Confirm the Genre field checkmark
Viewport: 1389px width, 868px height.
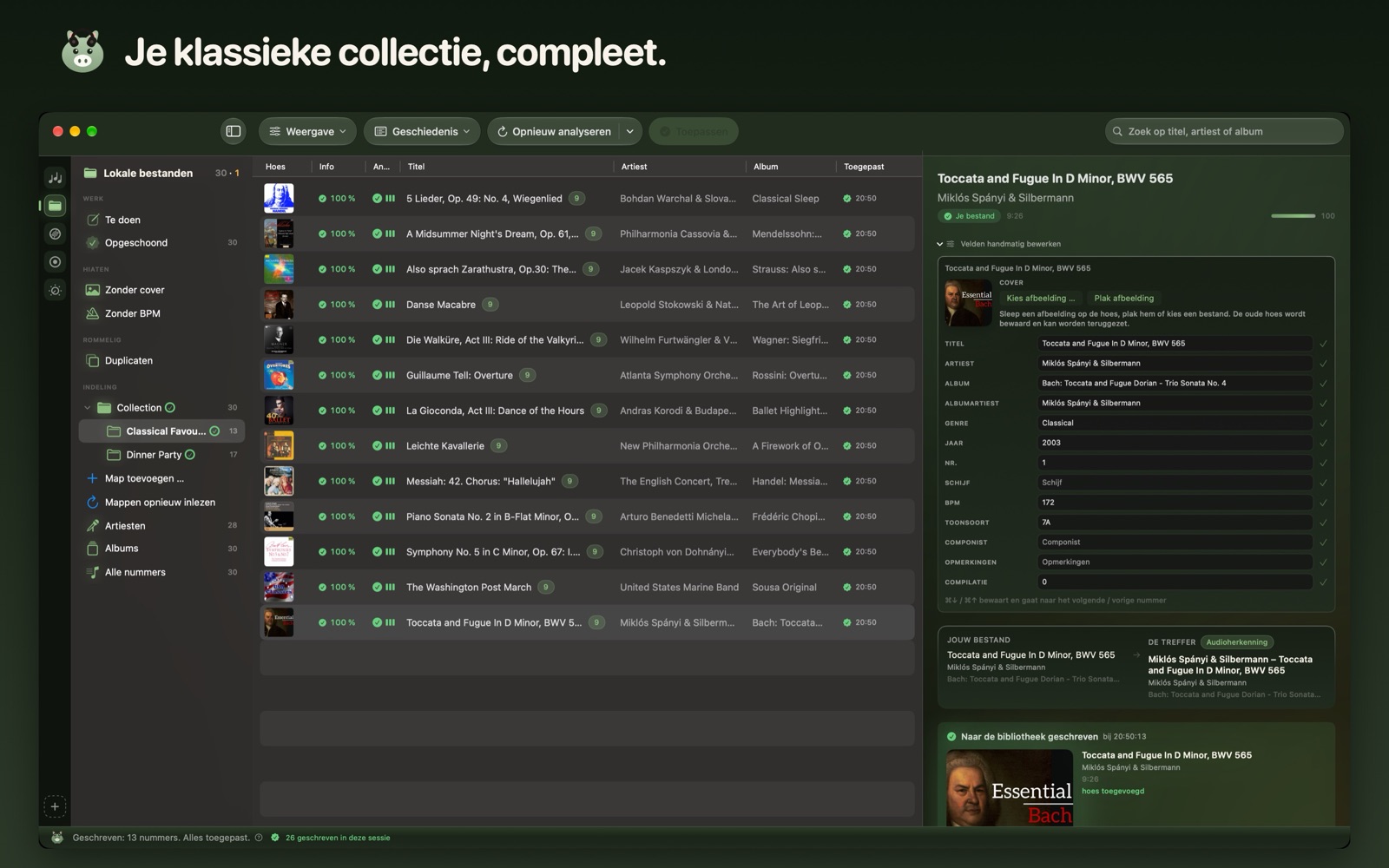point(1323,424)
